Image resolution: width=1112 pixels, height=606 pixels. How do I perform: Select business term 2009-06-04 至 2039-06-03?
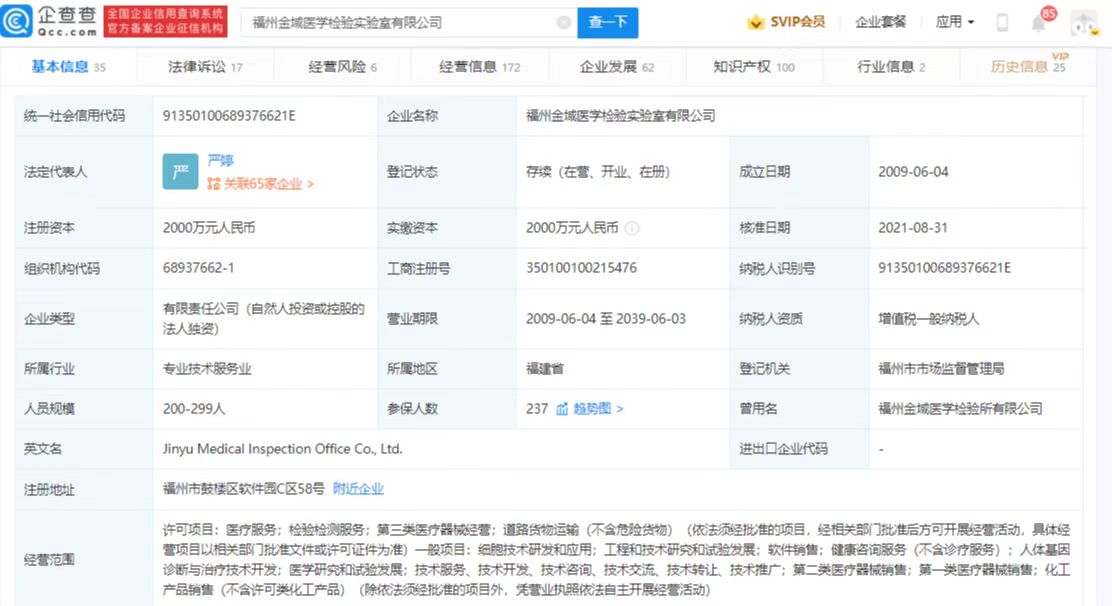click(x=606, y=319)
